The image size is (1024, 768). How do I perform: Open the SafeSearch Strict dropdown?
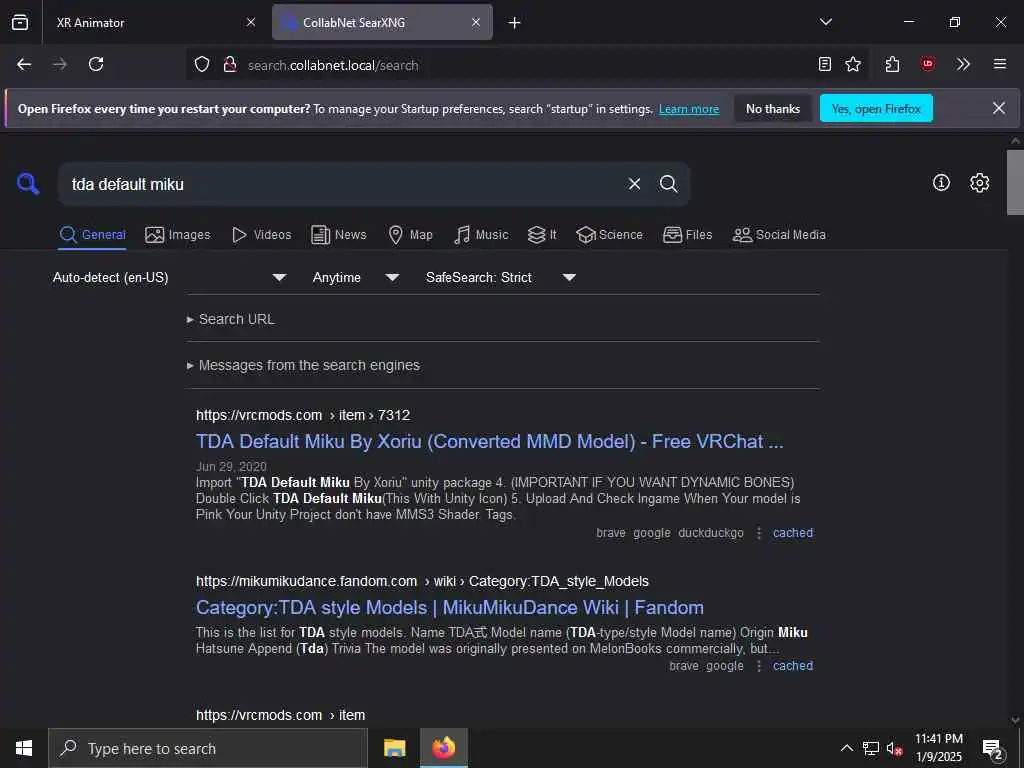point(501,278)
